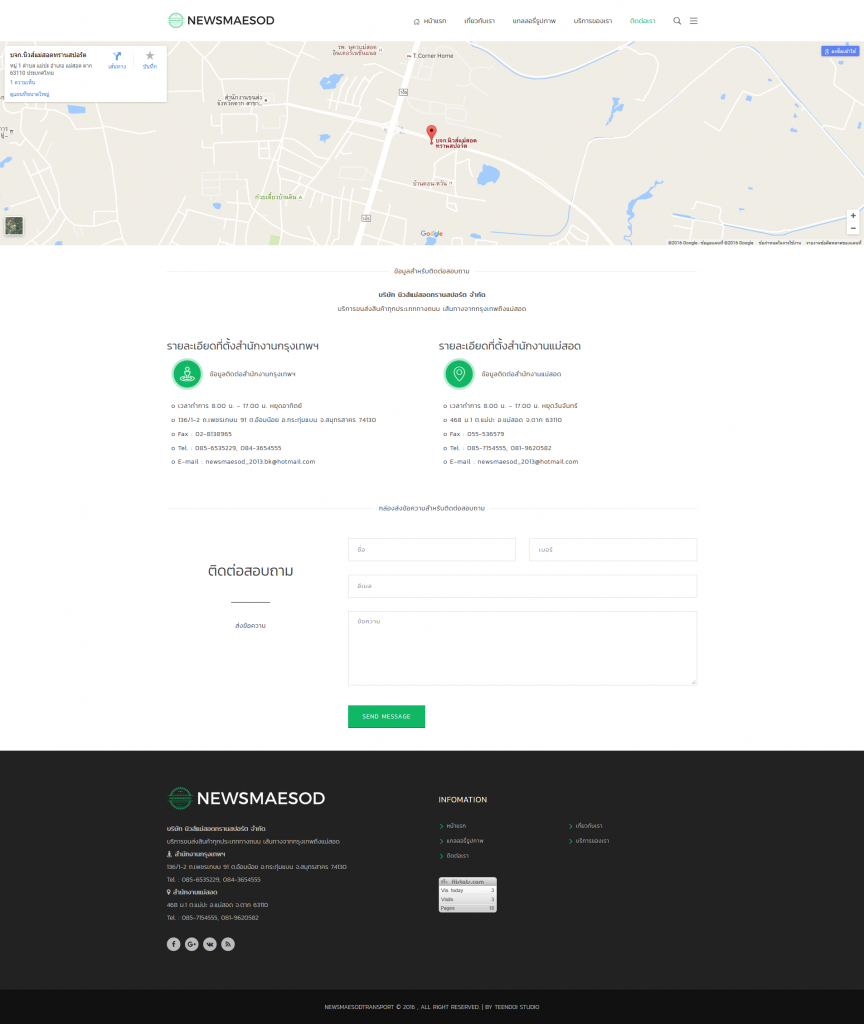Viewport: 864px width, 1024px height.
Task: Open the เกี่ยวกับเรา menu item
Action: [479, 21]
